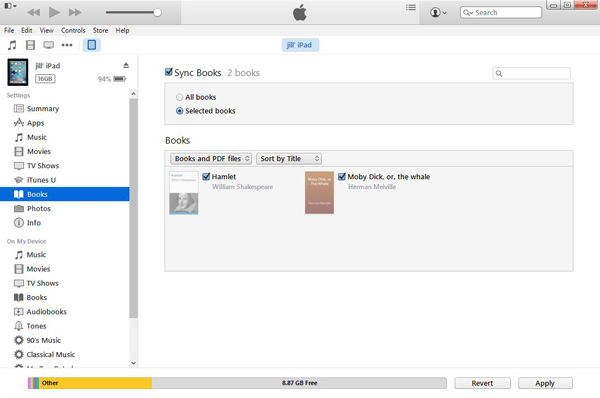Open the Controls menu

[x=73, y=30]
